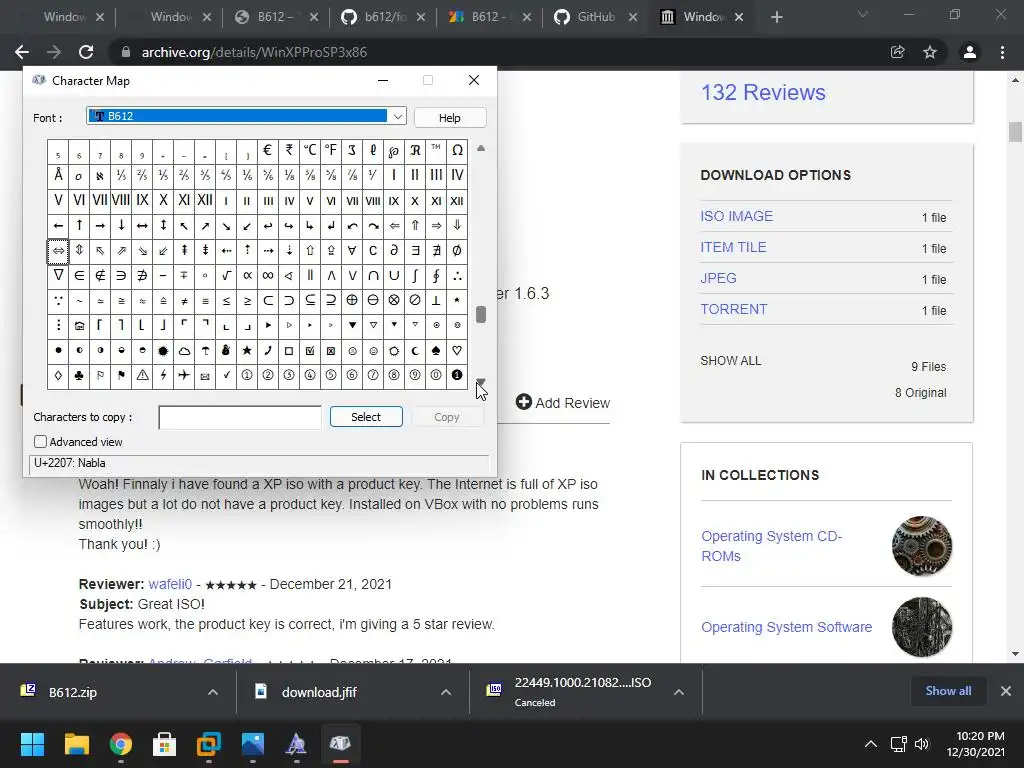Go back to the previous page
Viewport: 1024px width, 768px height.
(x=22, y=52)
